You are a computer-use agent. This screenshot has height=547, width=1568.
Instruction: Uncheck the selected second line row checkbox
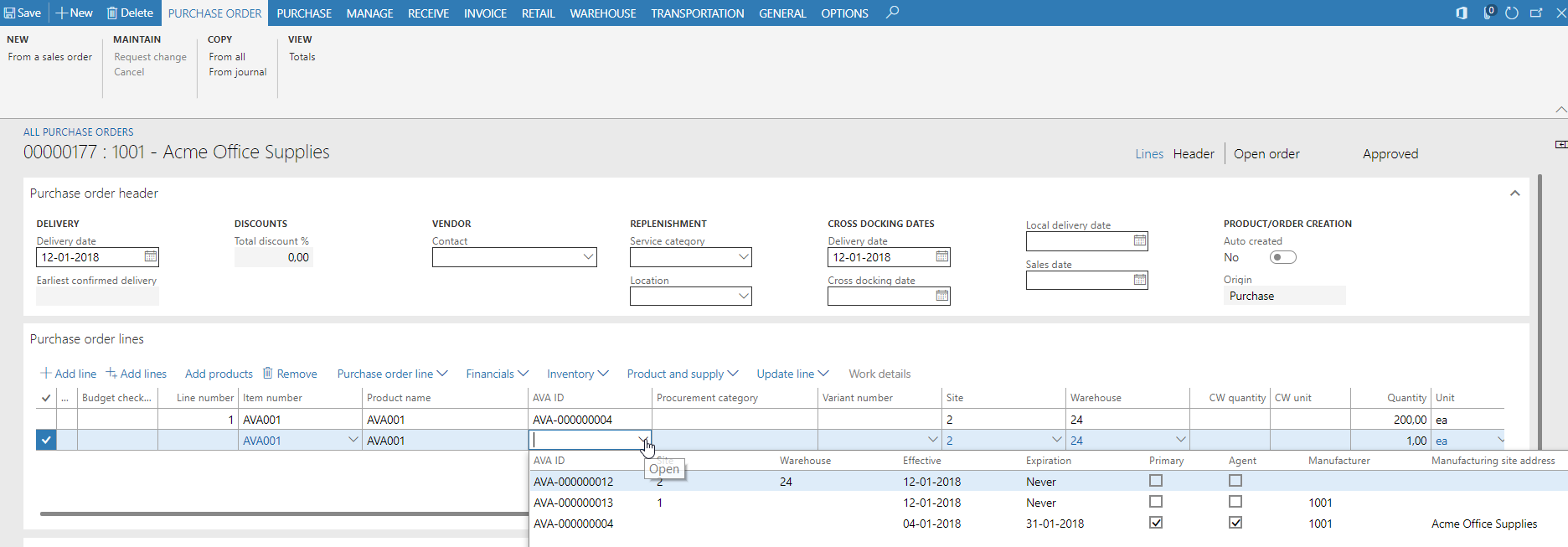46,440
